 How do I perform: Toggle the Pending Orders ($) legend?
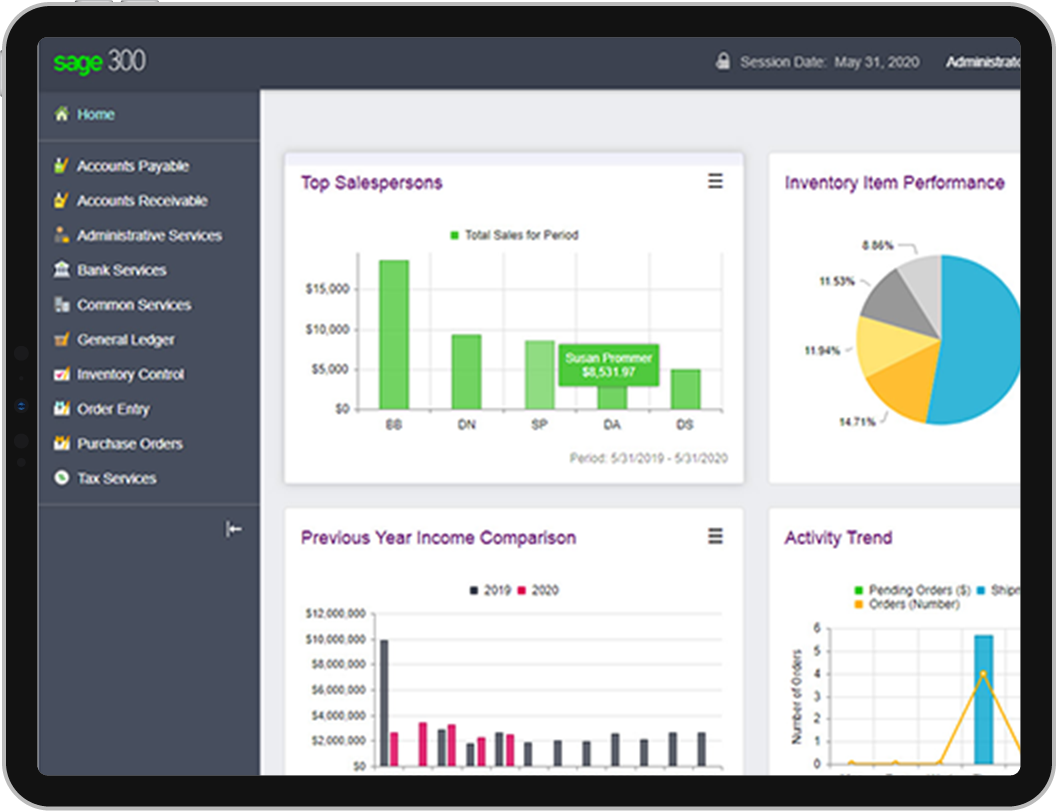pos(913,590)
